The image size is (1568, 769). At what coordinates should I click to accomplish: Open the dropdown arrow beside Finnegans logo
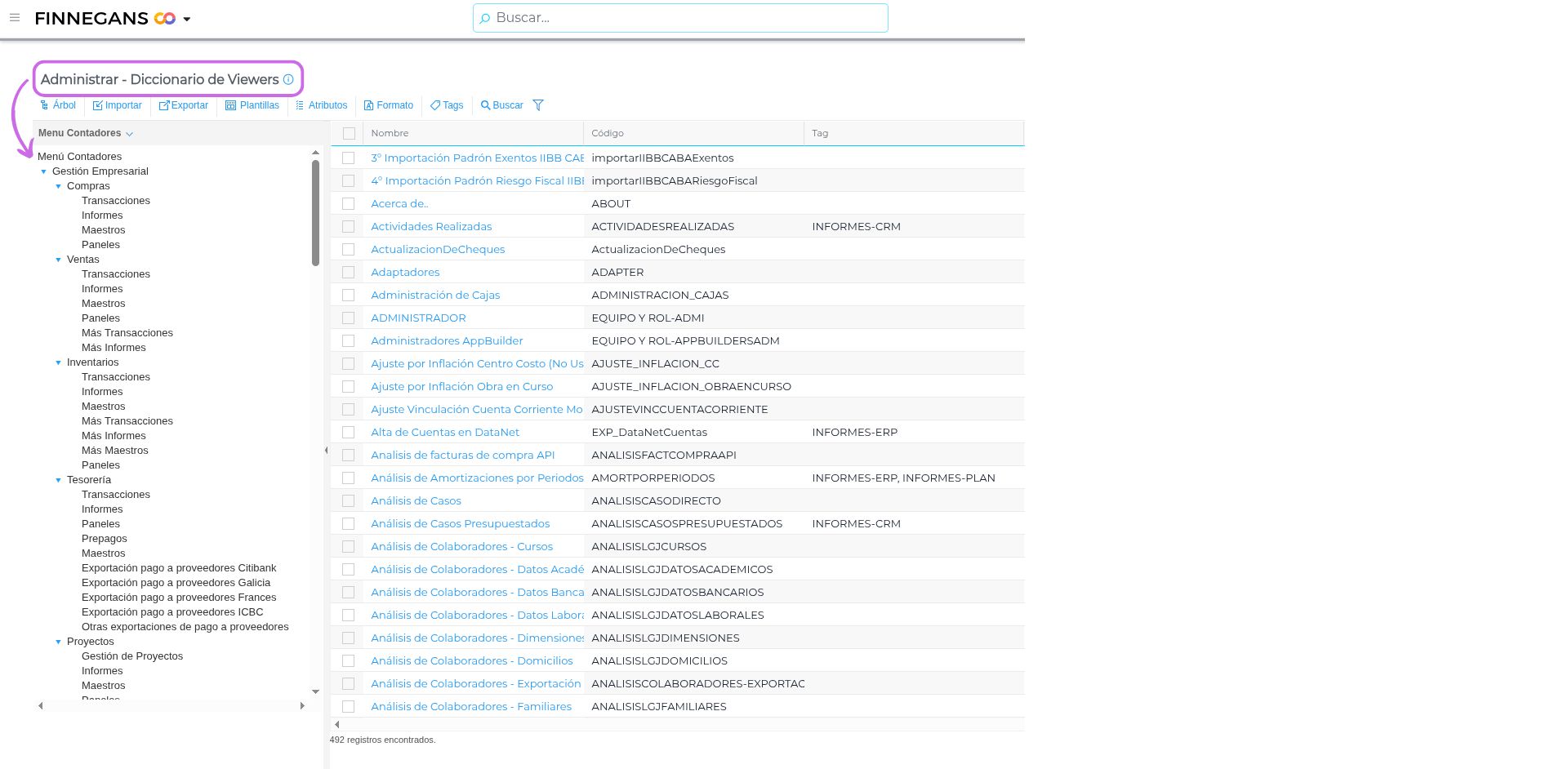pos(187,19)
